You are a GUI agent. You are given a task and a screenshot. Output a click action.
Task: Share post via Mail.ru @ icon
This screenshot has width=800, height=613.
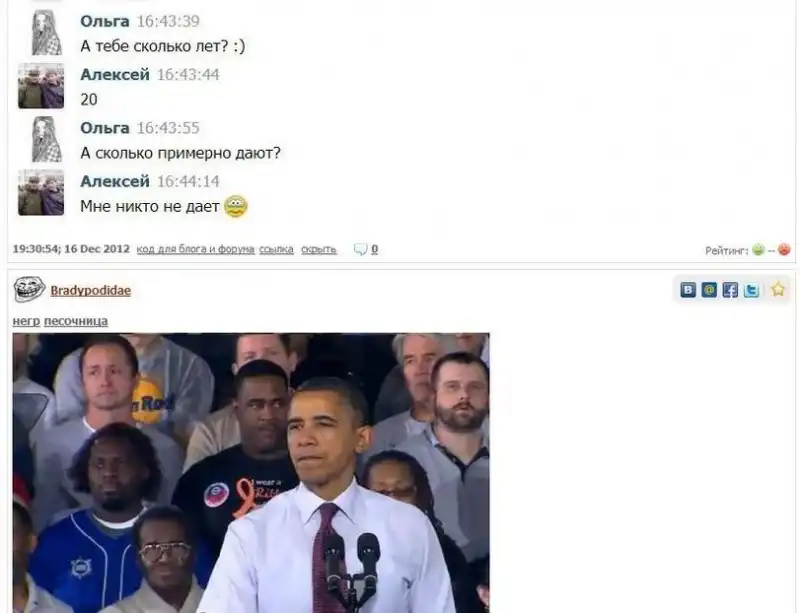click(x=709, y=290)
